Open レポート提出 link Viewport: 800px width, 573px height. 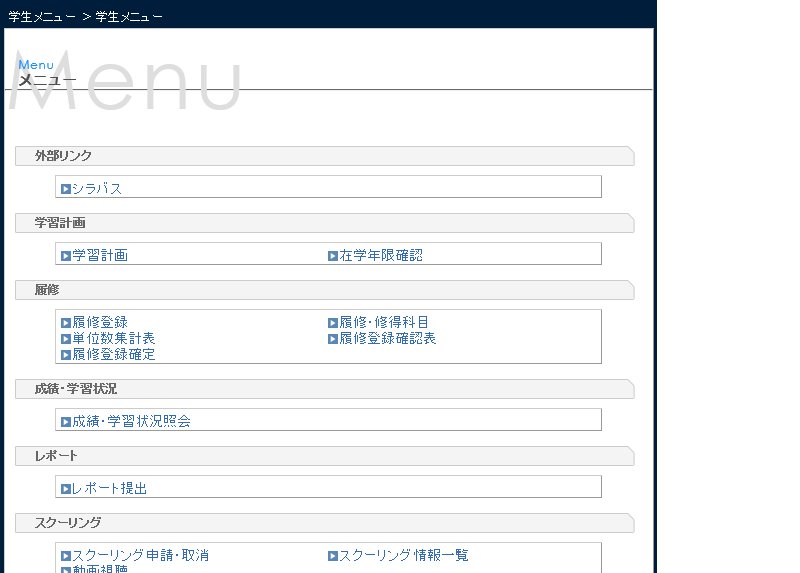[110, 489]
